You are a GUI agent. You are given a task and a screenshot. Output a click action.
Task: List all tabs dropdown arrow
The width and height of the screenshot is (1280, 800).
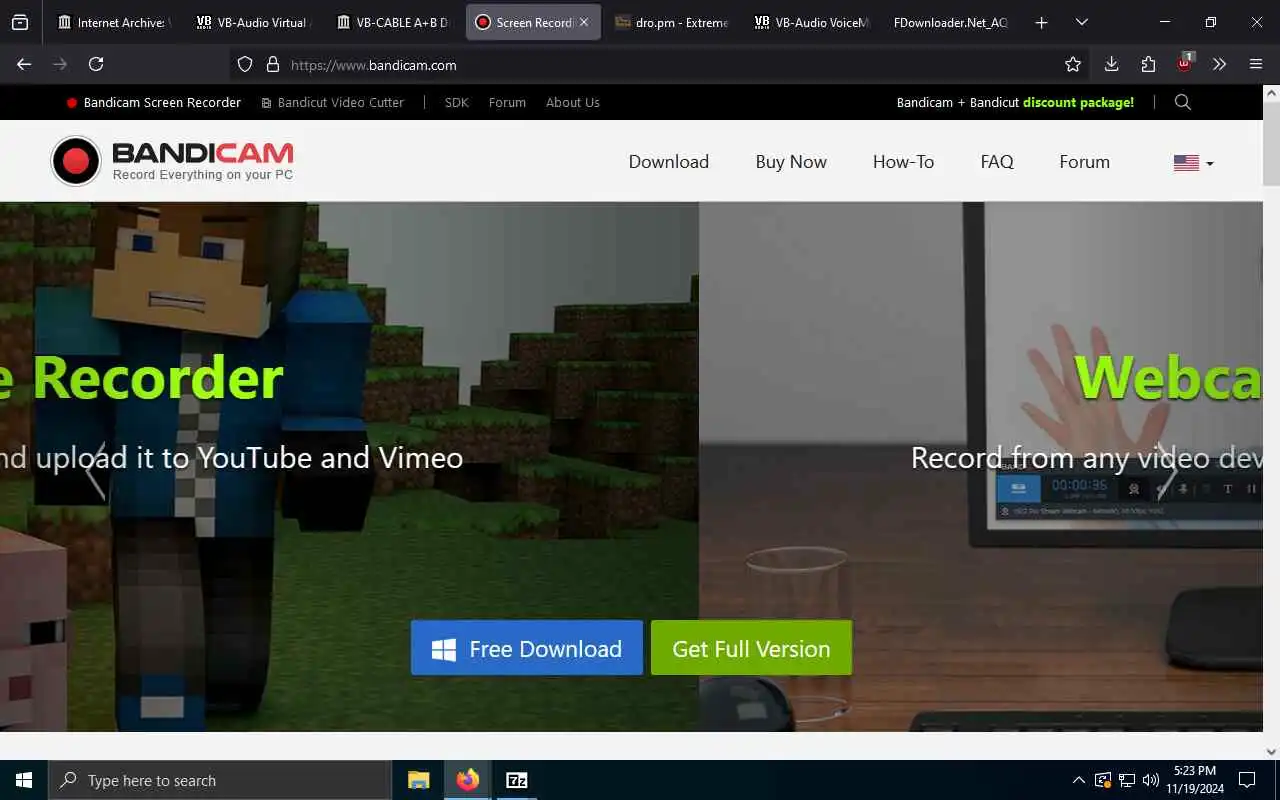coord(1081,22)
